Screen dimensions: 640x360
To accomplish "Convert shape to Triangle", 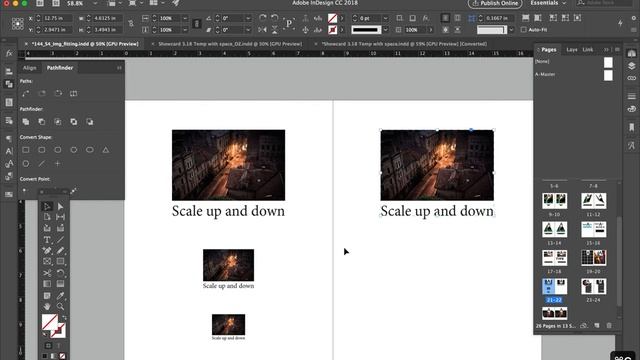I will pos(106,150).
